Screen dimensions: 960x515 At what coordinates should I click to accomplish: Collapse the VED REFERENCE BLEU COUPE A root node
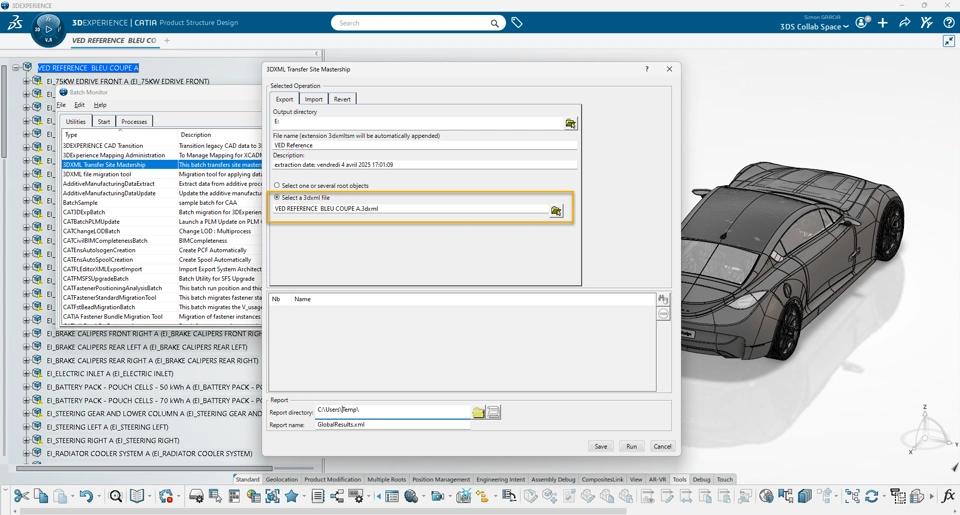[16, 68]
